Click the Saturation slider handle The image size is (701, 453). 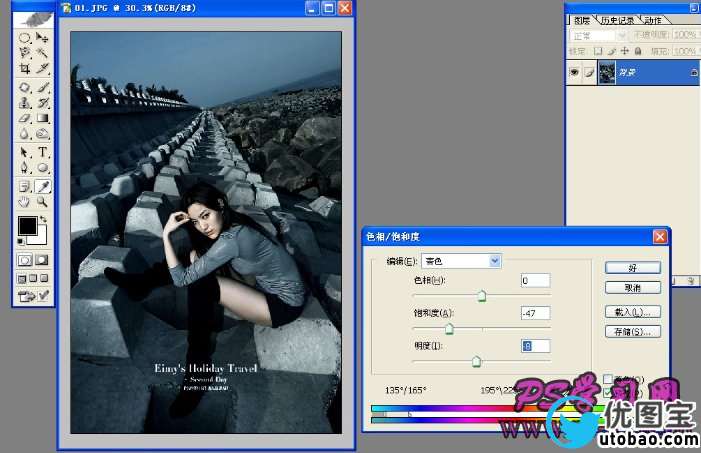(449, 329)
